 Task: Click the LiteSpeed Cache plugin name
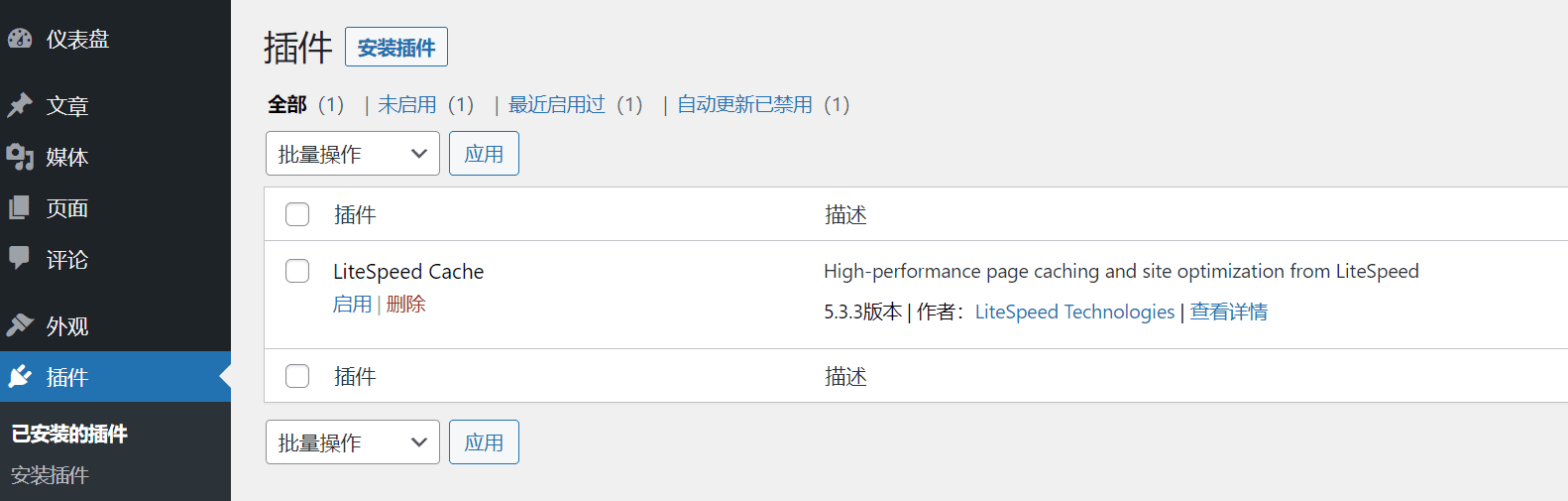(x=408, y=272)
